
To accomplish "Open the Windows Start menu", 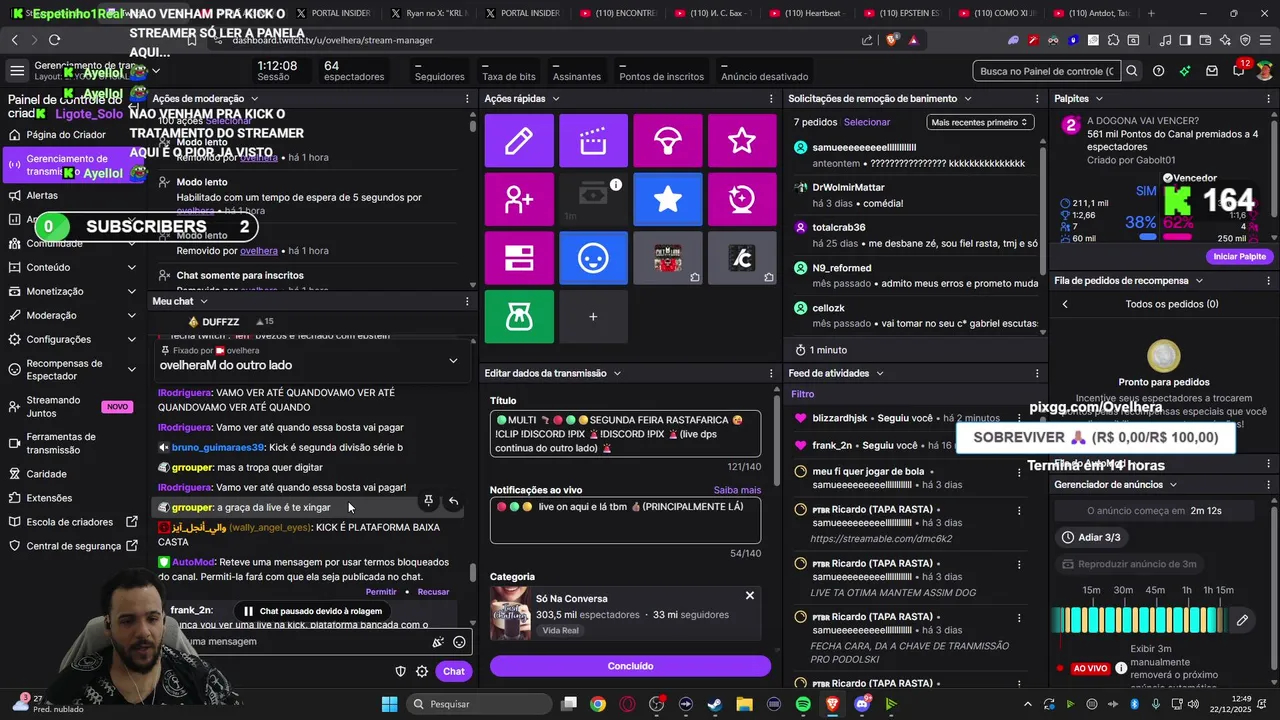I will point(389,704).
